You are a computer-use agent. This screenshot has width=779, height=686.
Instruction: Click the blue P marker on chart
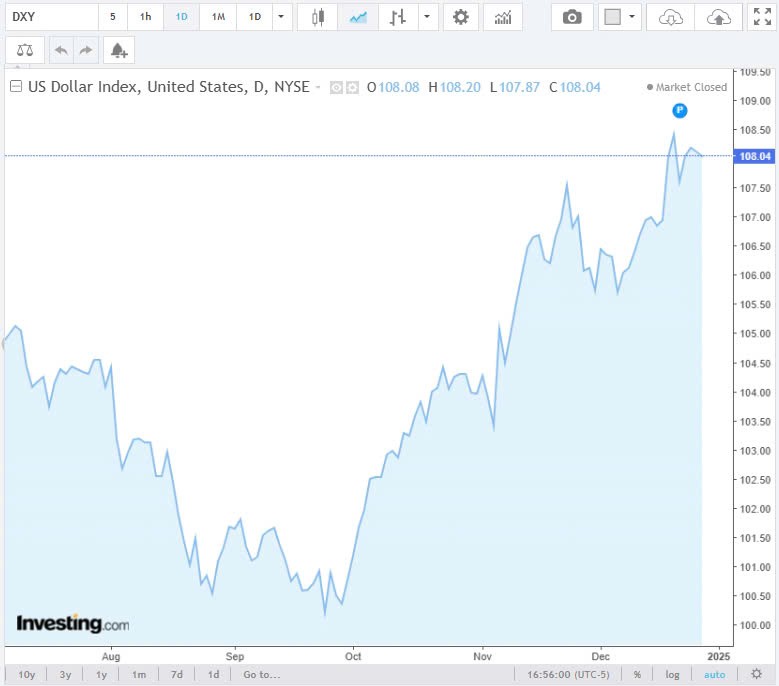[680, 110]
